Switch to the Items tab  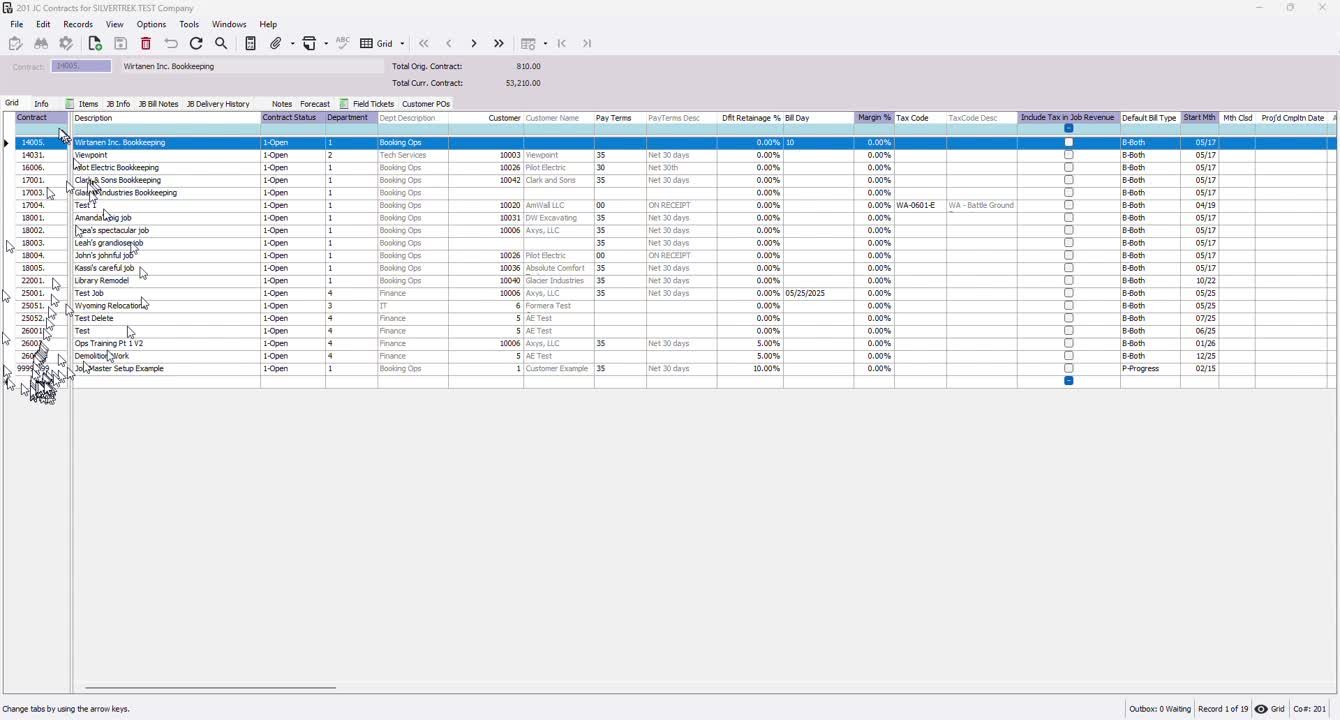coord(82,104)
